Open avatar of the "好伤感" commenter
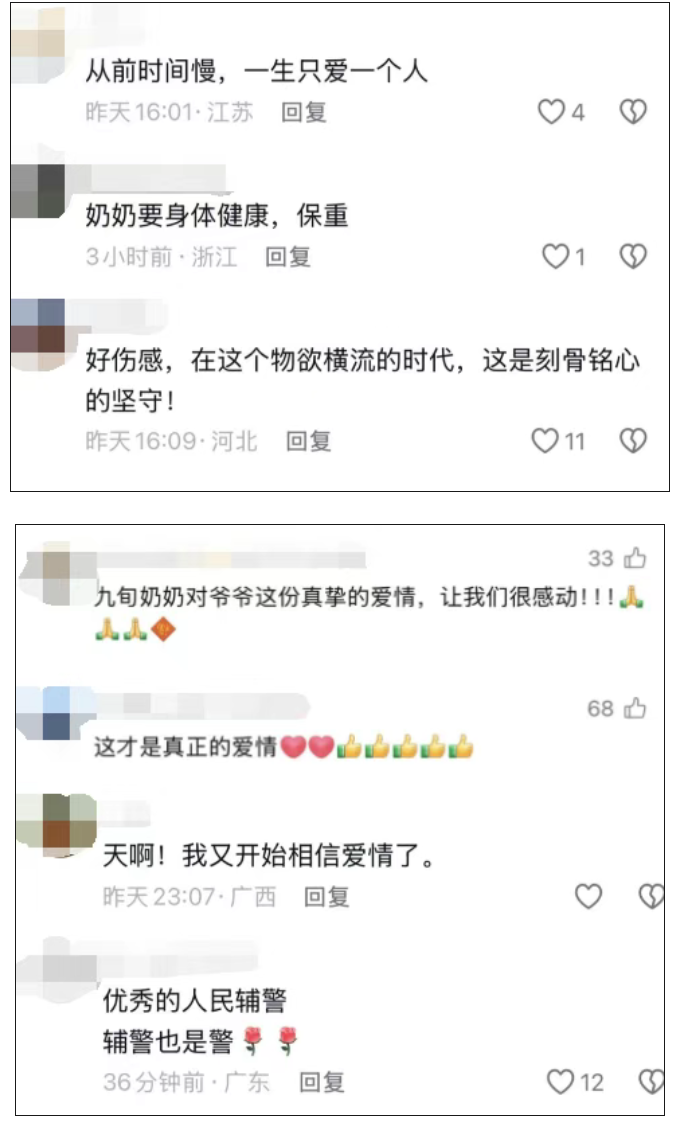The image size is (681, 1127). point(39,334)
